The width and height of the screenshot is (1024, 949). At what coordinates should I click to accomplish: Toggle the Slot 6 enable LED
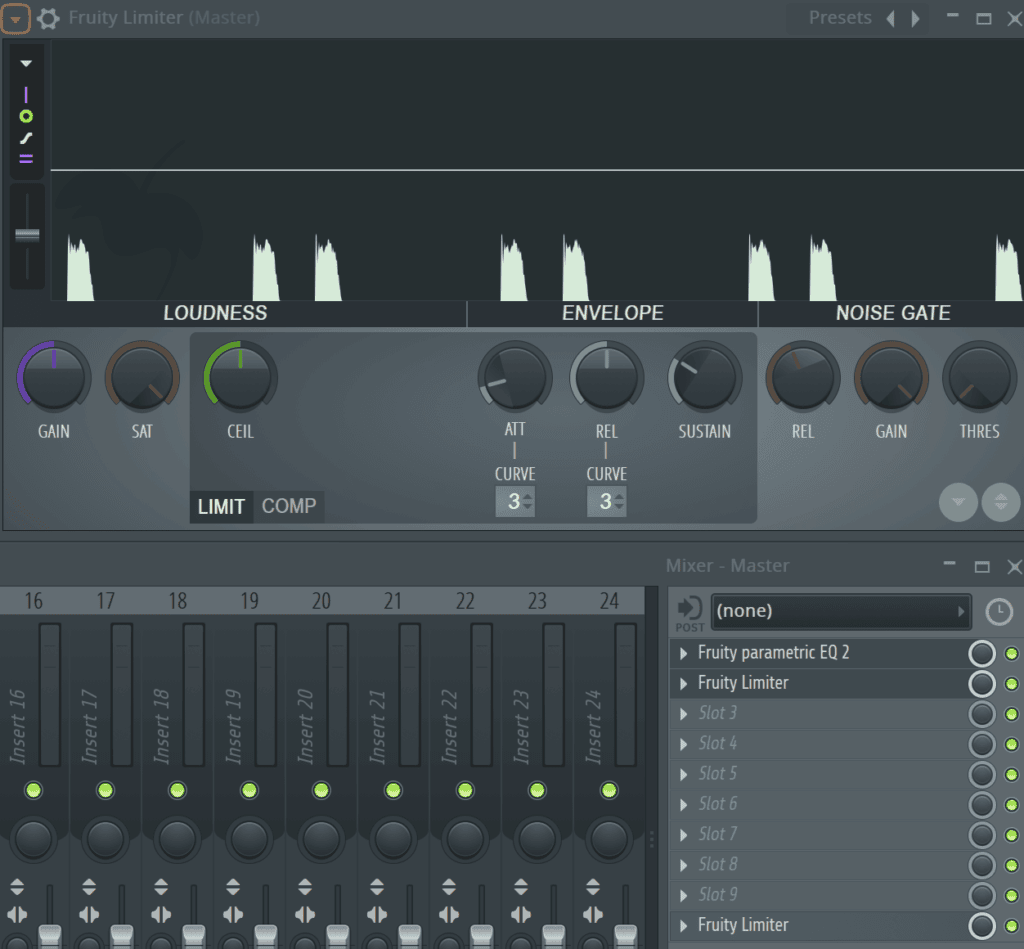(x=1011, y=805)
